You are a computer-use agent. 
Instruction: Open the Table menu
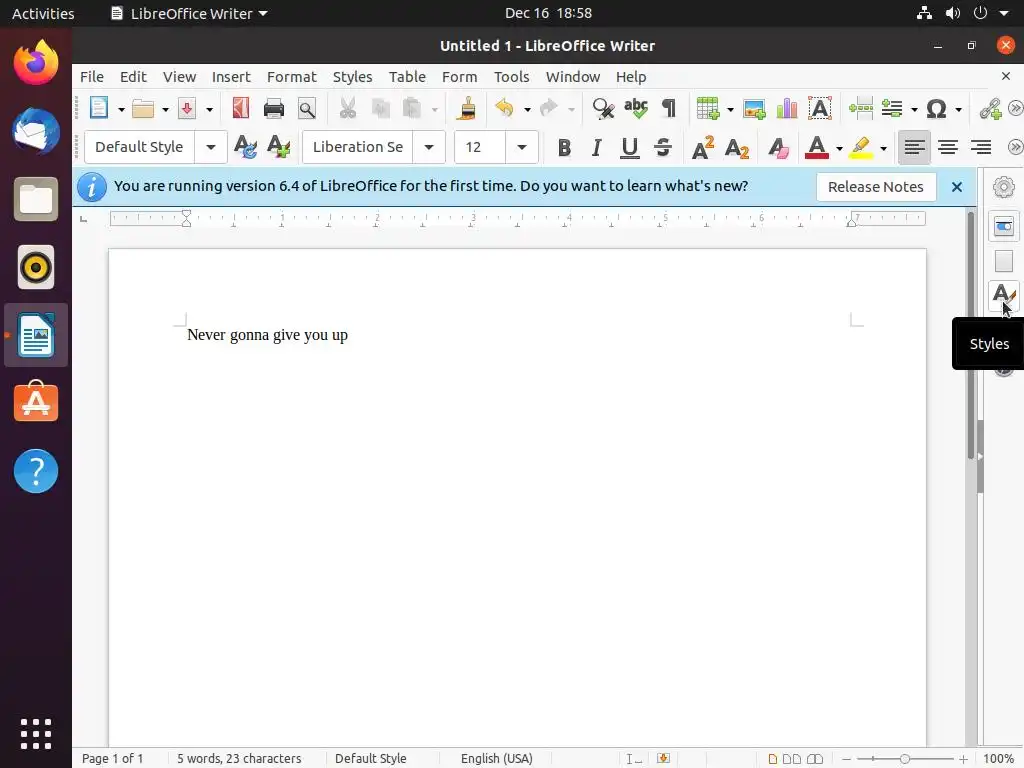tap(407, 77)
